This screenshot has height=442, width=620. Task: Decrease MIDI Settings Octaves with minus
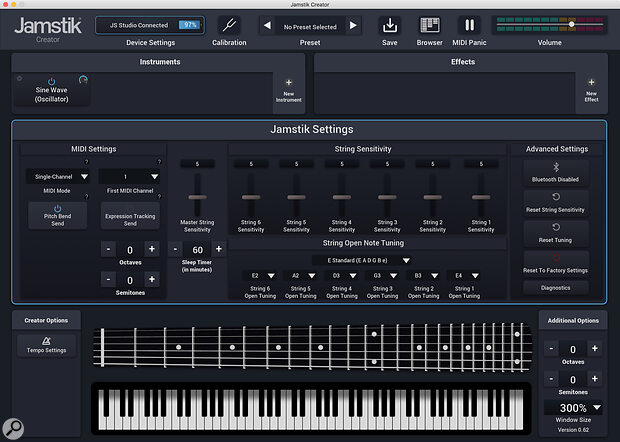click(x=108, y=249)
